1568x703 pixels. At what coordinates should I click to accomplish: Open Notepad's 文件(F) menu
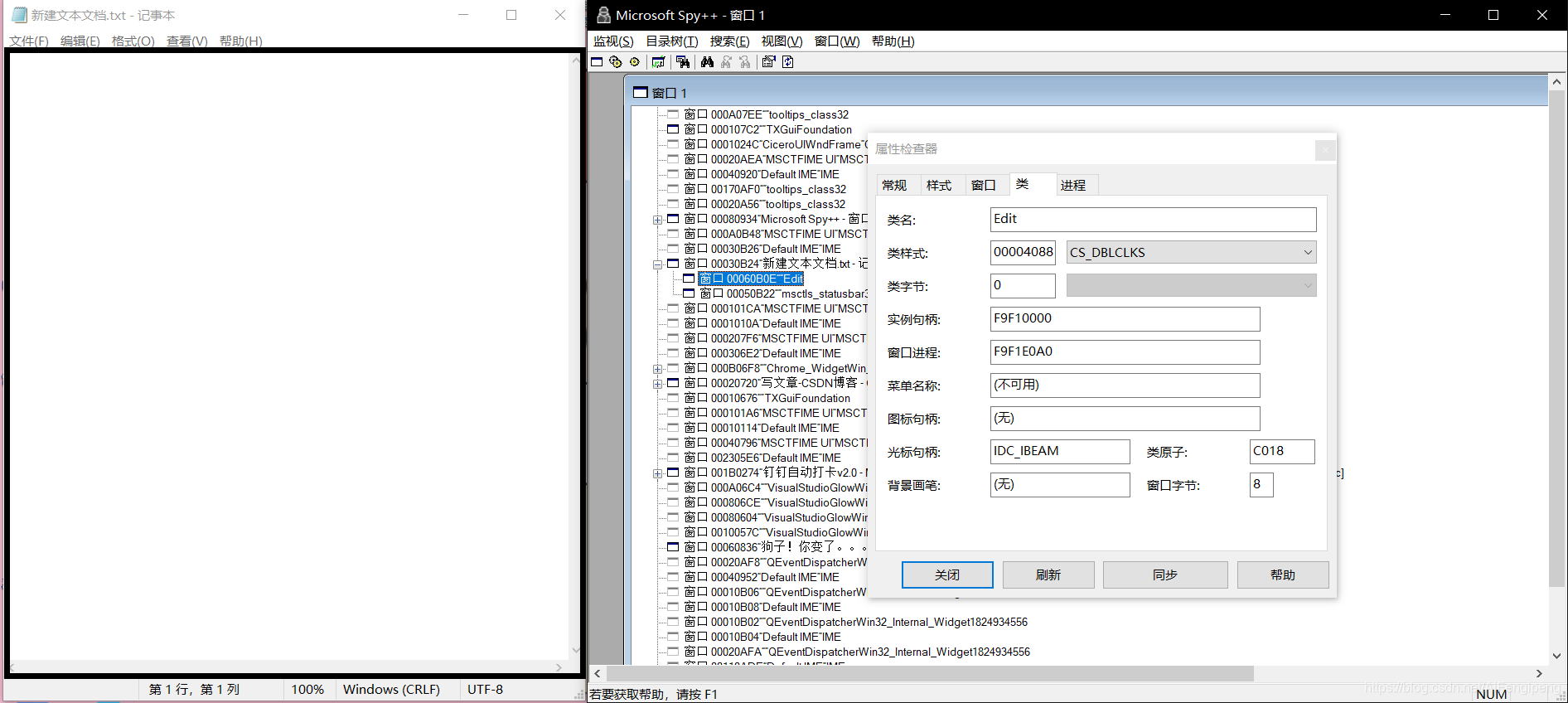(x=29, y=41)
